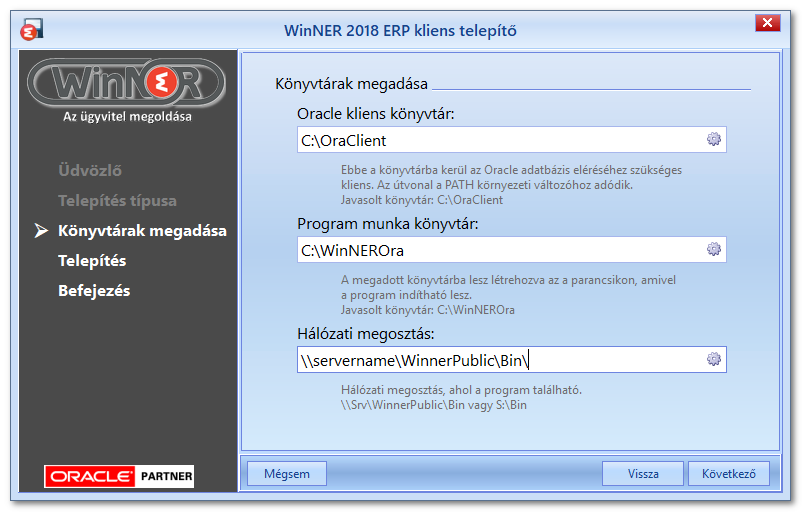The height and width of the screenshot is (512, 802).
Task: Select the Üdvözlő step in sidebar
Action: tap(90, 170)
